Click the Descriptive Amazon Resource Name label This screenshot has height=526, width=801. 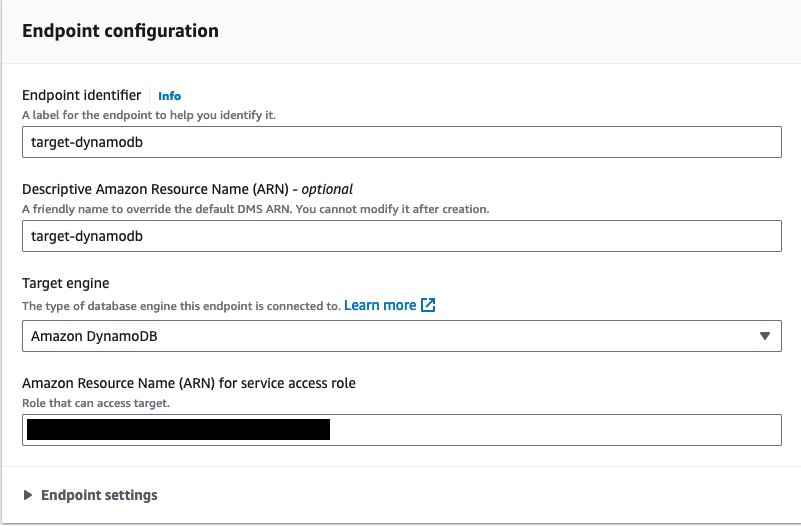(187, 189)
